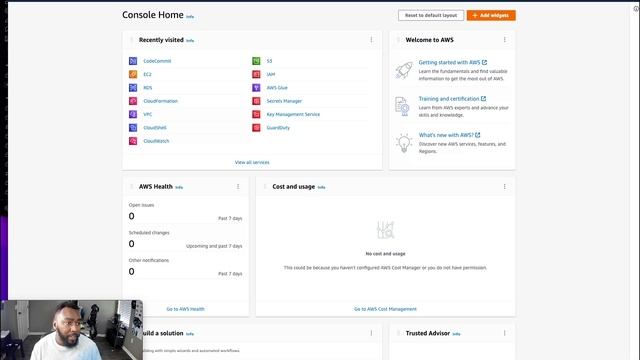Click the CloudWatch service icon
The height and width of the screenshot is (360, 640).
click(133, 141)
